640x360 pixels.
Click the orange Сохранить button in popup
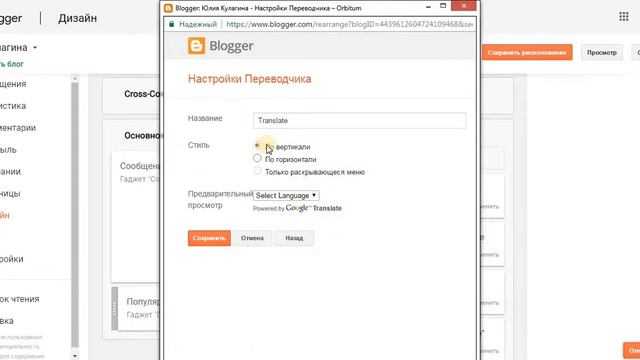tap(209, 238)
